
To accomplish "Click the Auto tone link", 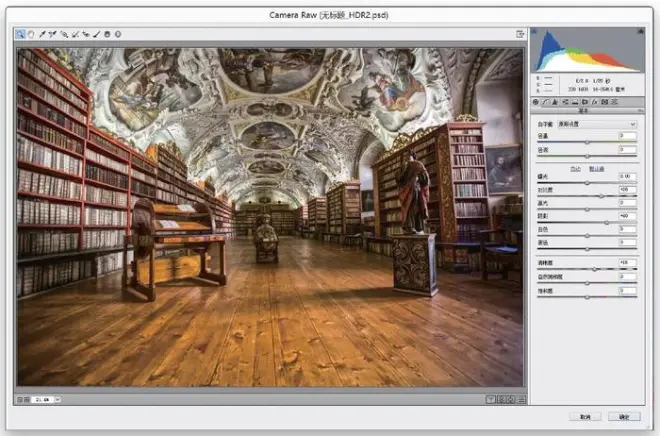I will 575,169.
